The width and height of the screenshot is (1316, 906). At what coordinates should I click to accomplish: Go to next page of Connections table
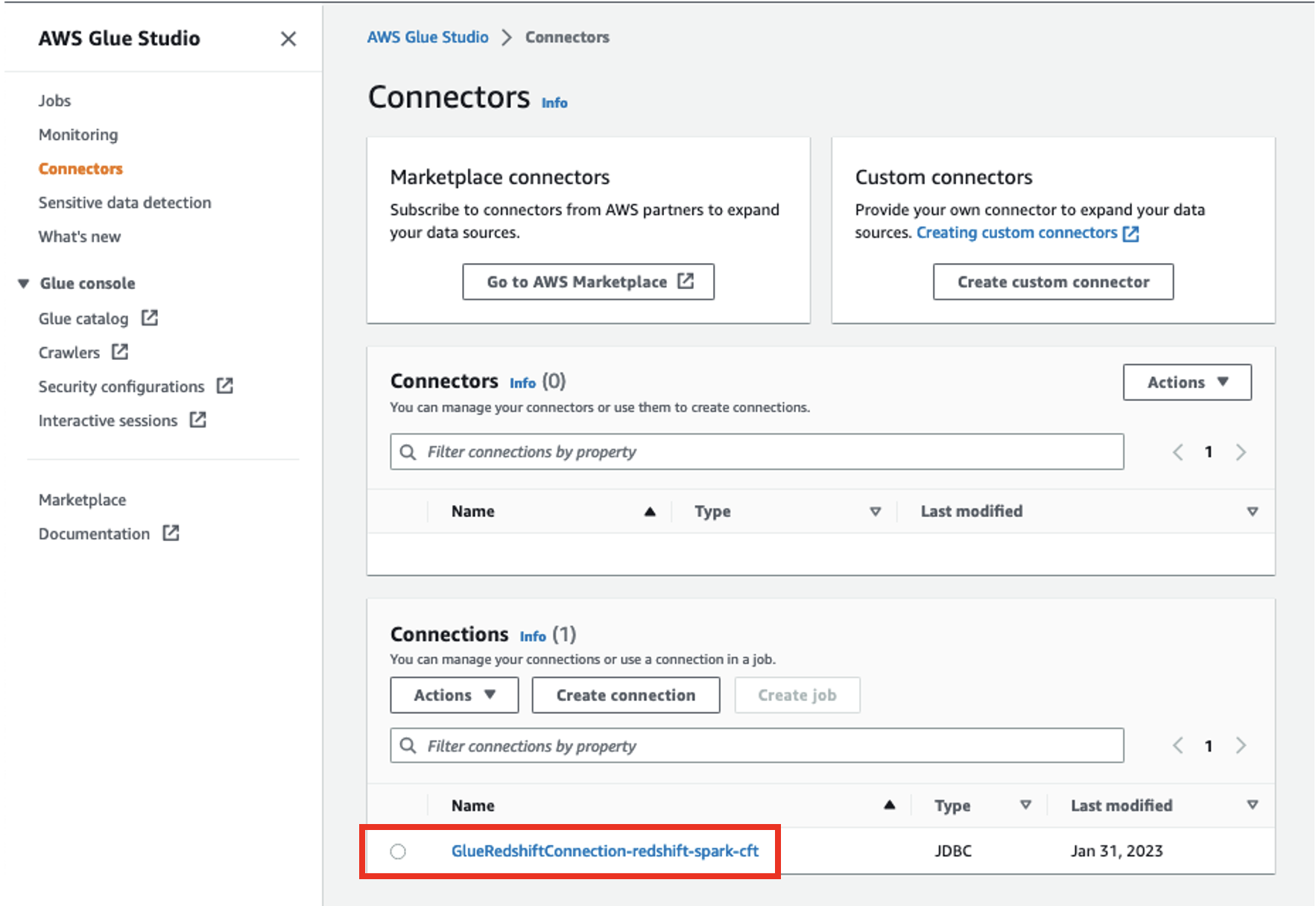[1241, 746]
